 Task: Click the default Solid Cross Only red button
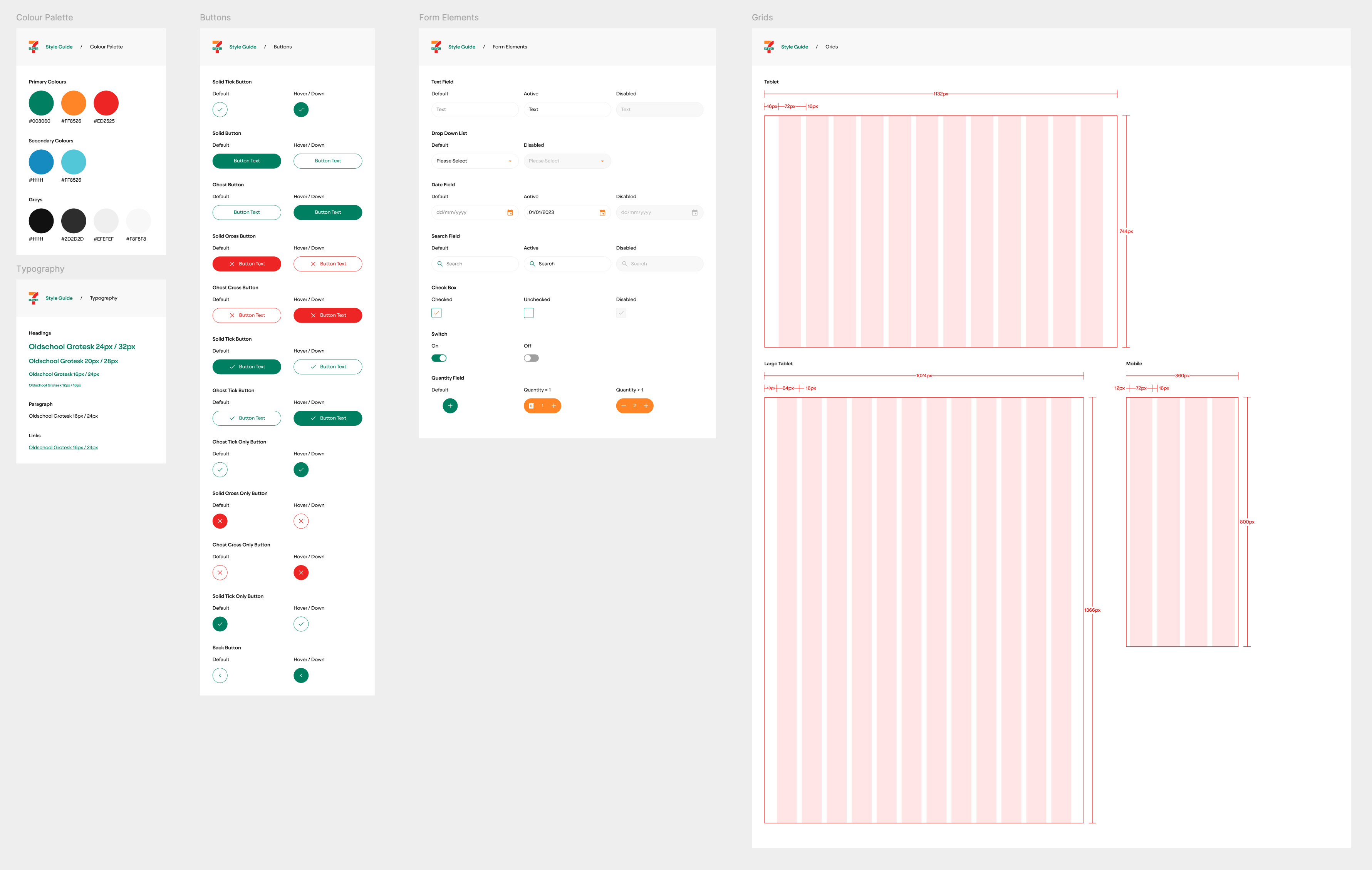[x=220, y=521]
